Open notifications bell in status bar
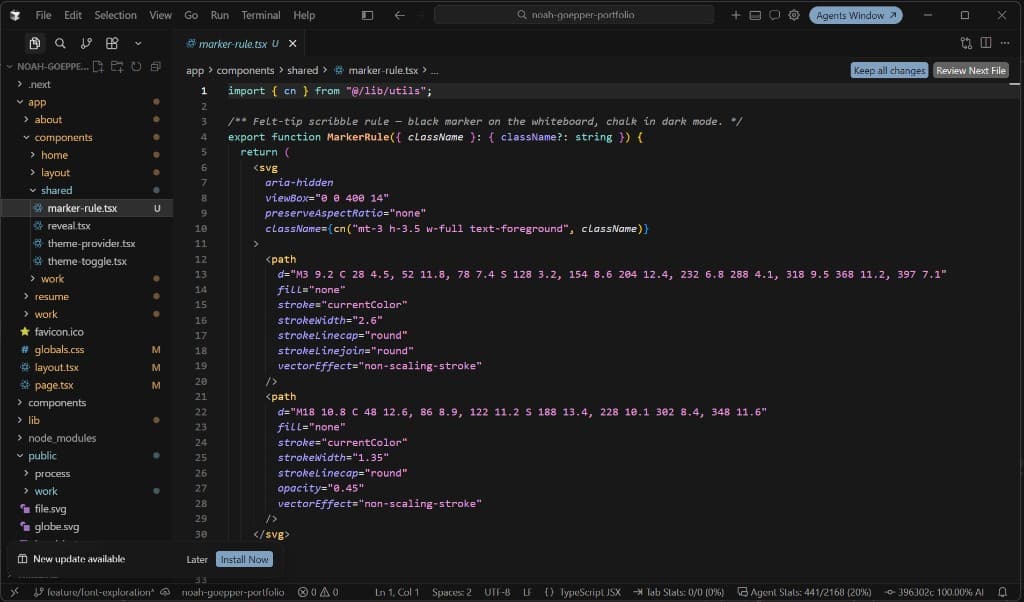Screen dimensions: 1024x602 click(1002, 592)
